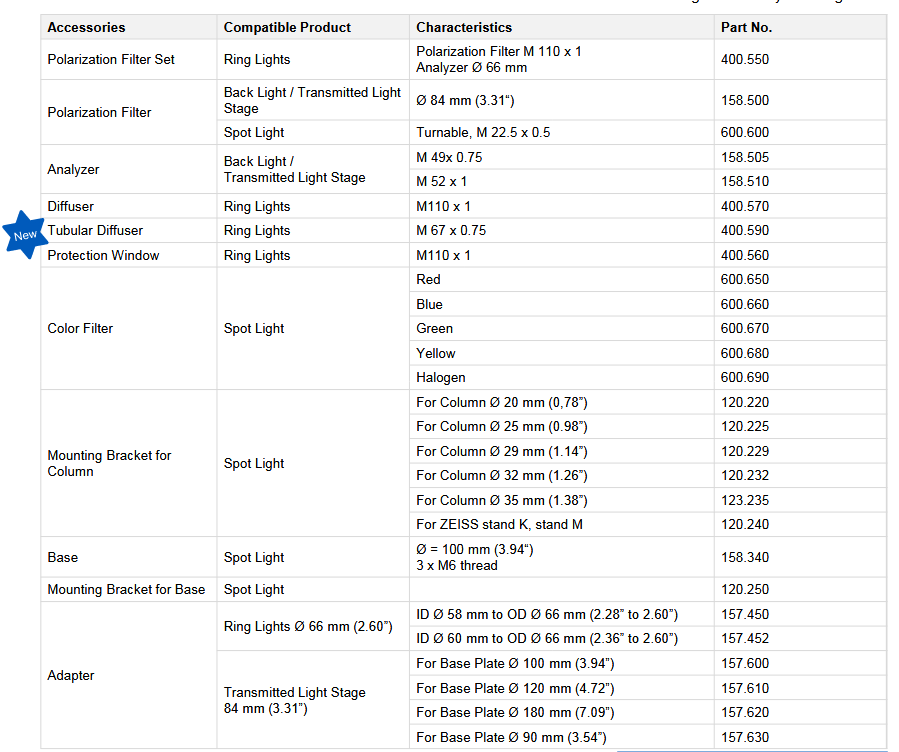
Task: Click the Yellow color filter entry
Action: click(436, 353)
